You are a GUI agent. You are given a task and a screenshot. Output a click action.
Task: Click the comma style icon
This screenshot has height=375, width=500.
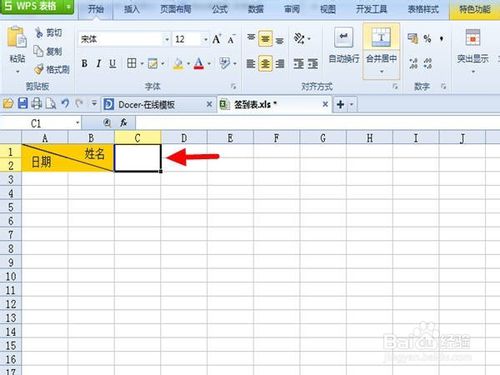coord(442,39)
